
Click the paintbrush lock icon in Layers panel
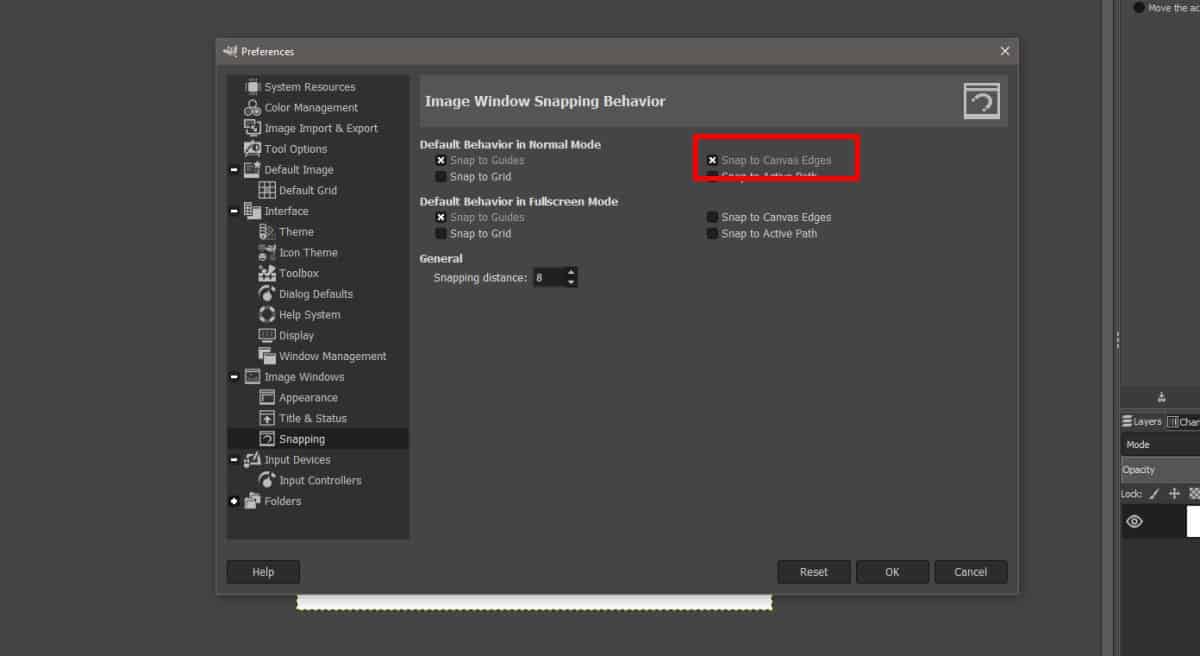tap(1152, 493)
